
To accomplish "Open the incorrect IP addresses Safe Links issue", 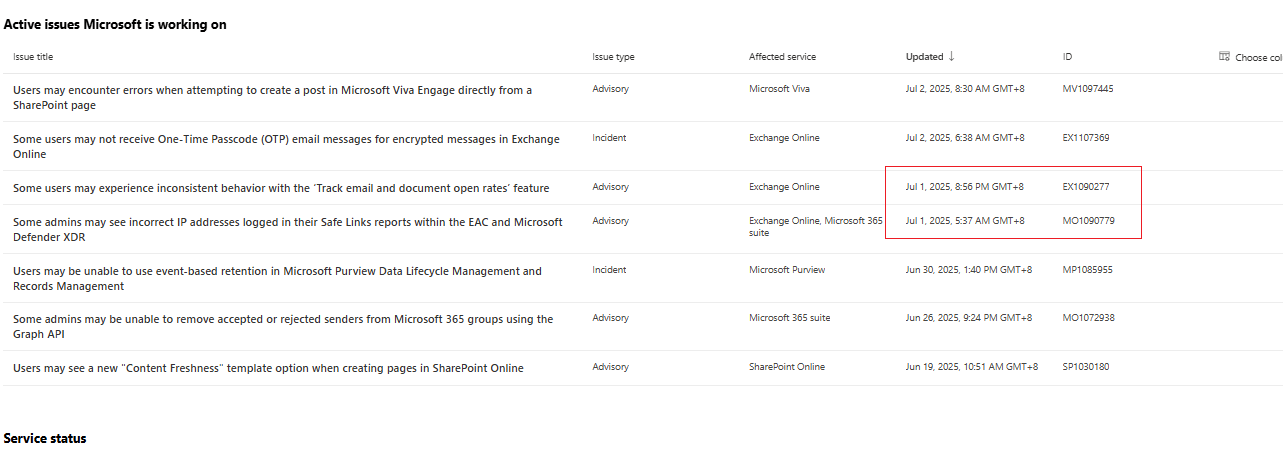I will point(288,229).
